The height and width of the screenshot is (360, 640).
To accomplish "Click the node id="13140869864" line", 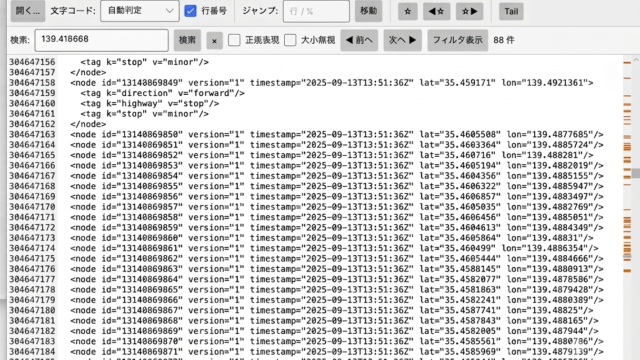I will click(337, 279).
